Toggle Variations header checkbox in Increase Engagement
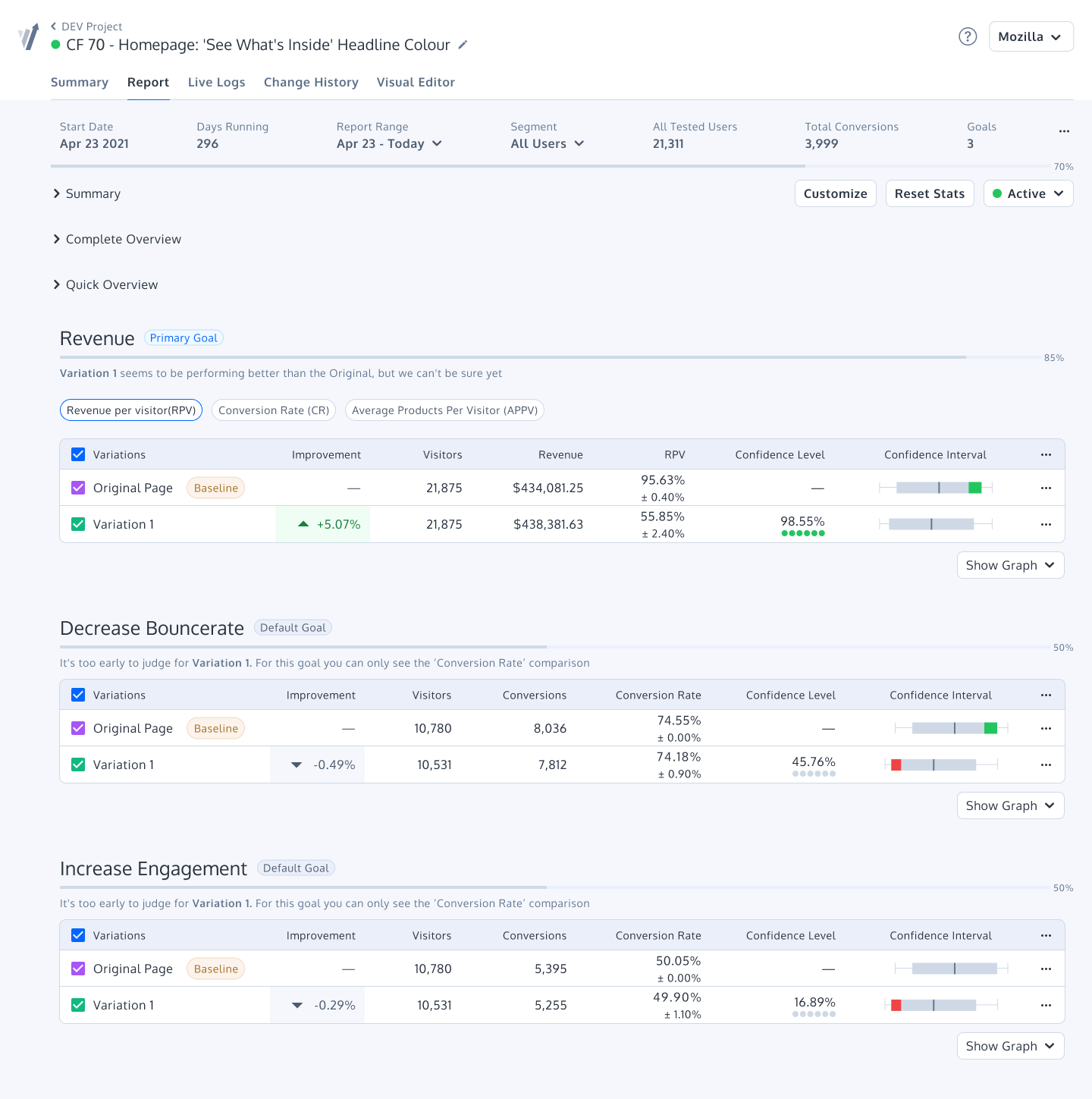 pos(78,935)
